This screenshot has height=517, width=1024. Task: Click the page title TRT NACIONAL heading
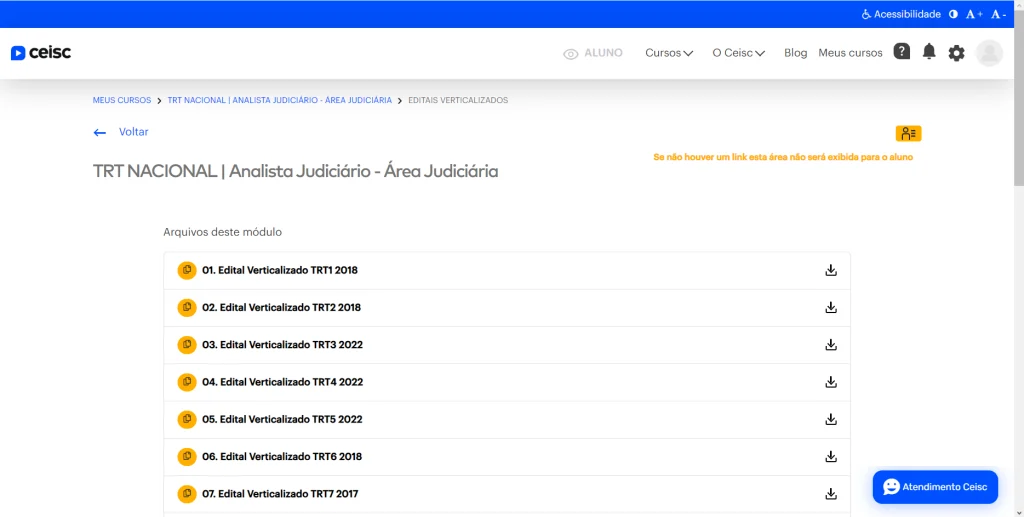point(295,172)
